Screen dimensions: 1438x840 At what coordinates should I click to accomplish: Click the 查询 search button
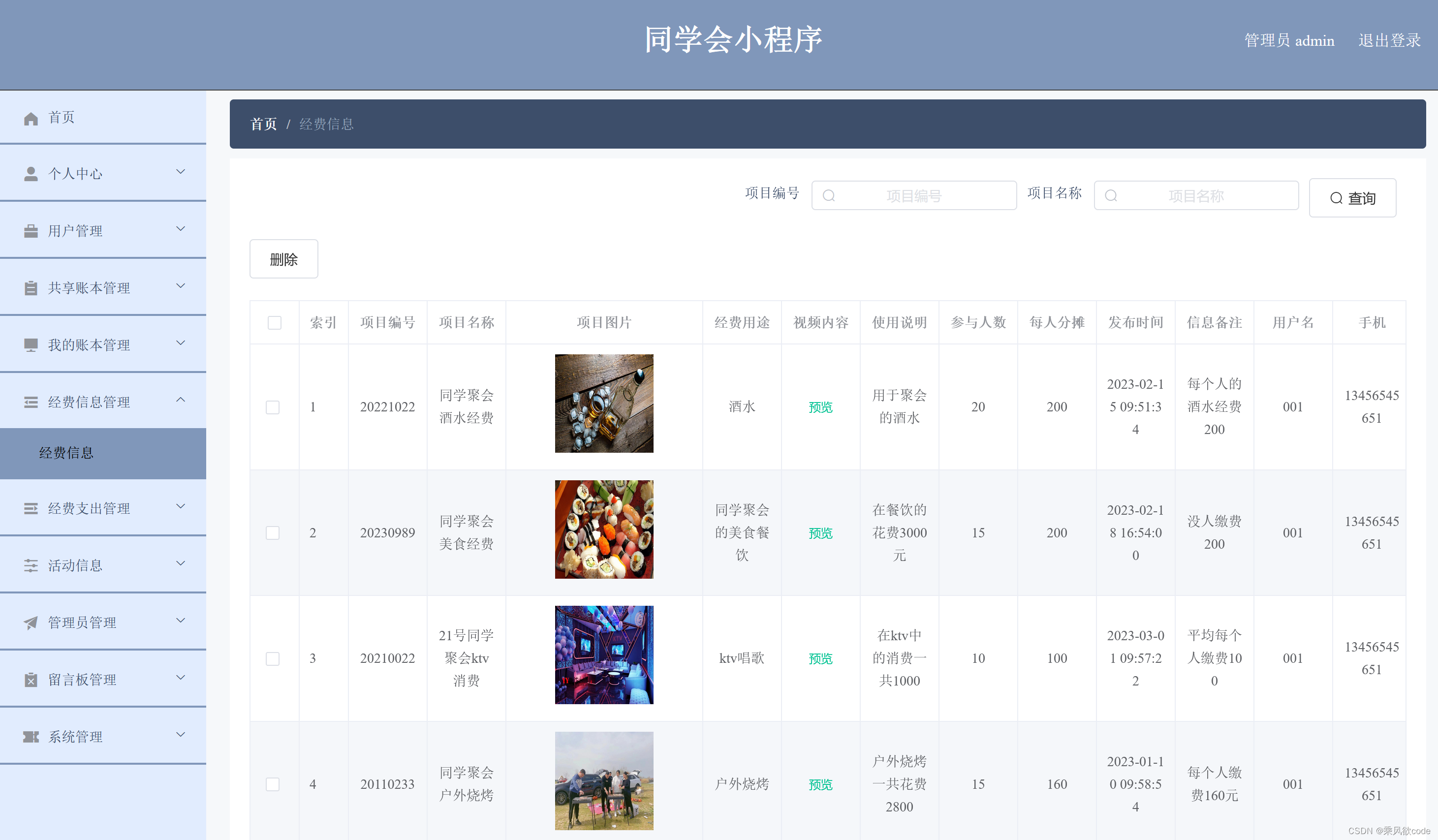click(x=1352, y=198)
